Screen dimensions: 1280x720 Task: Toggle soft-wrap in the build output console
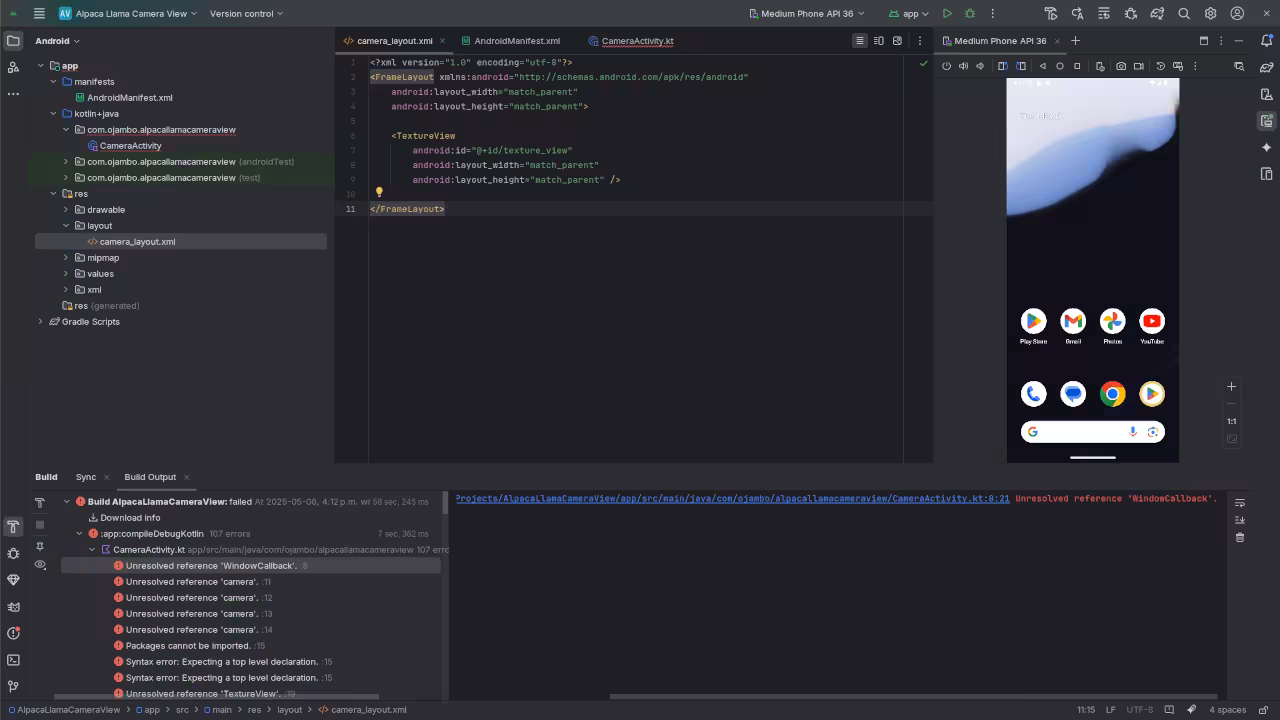point(1240,503)
